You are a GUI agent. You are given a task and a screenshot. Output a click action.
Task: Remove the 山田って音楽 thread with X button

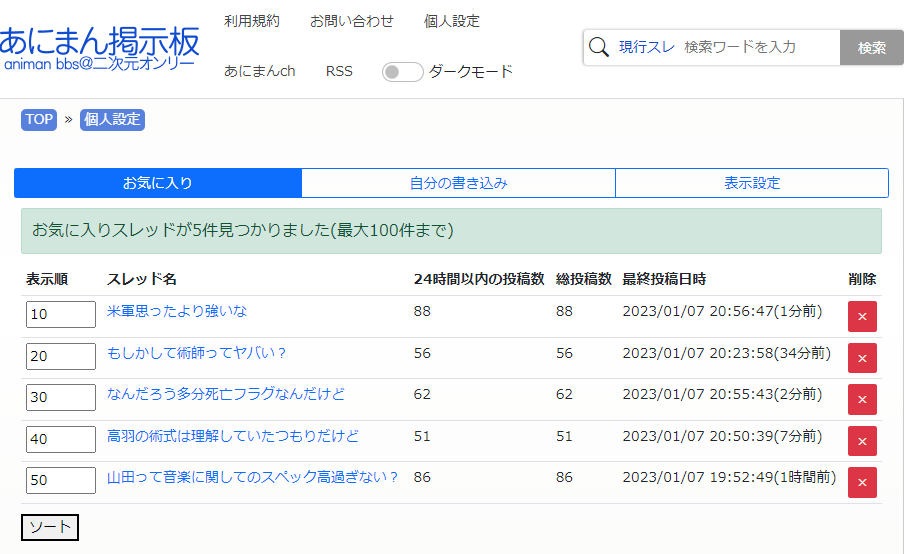pyautogui.click(x=862, y=482)
